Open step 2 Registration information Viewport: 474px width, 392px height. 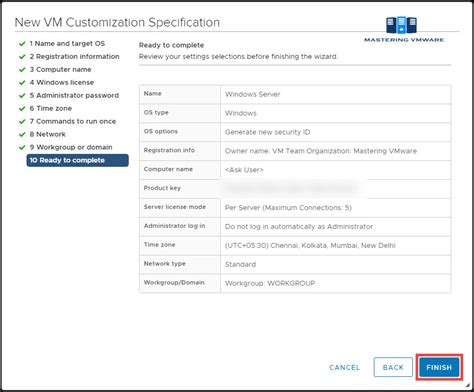pyautogui.click(x=74, y=57)
